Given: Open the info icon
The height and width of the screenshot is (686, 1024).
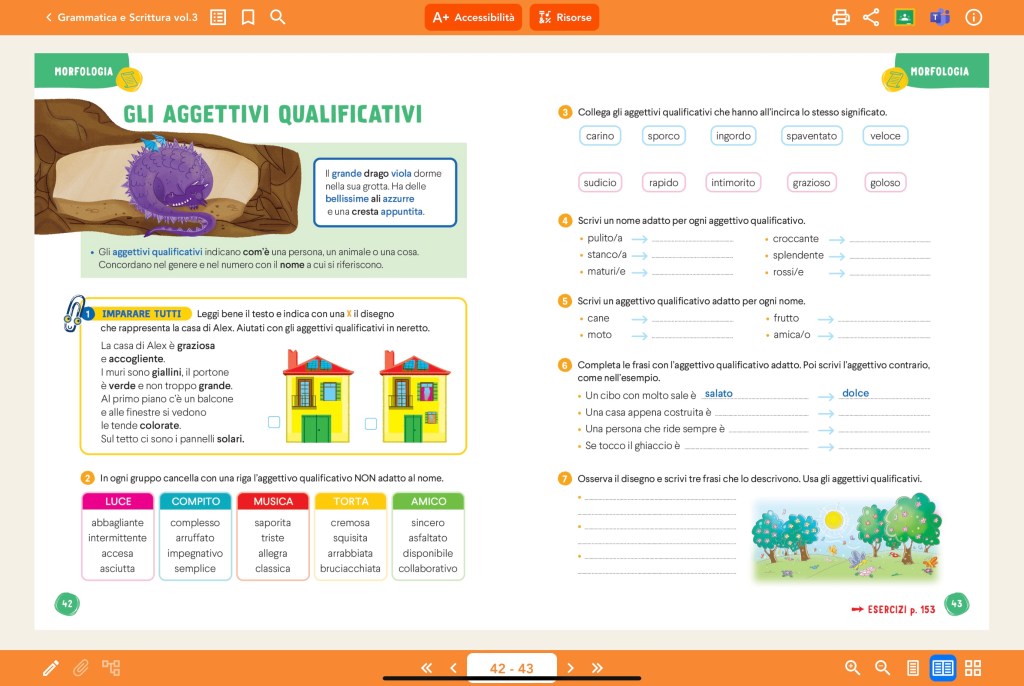Looking at the screenshot, I should coord(973,17).
